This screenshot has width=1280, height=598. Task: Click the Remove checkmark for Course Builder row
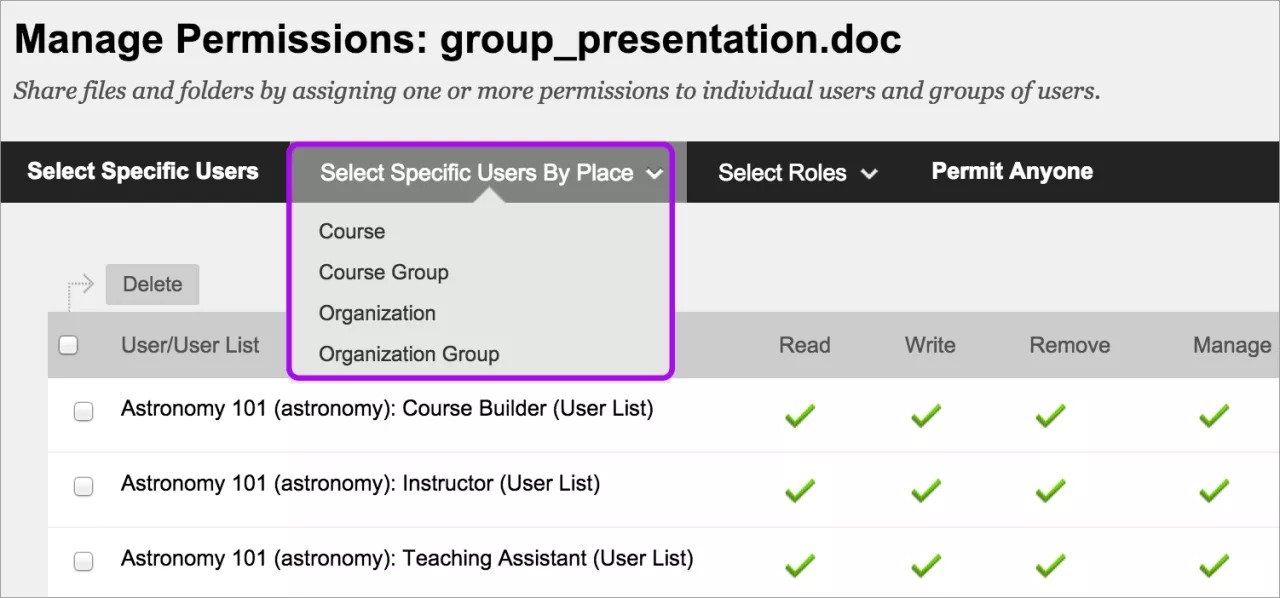(1049, 415)
